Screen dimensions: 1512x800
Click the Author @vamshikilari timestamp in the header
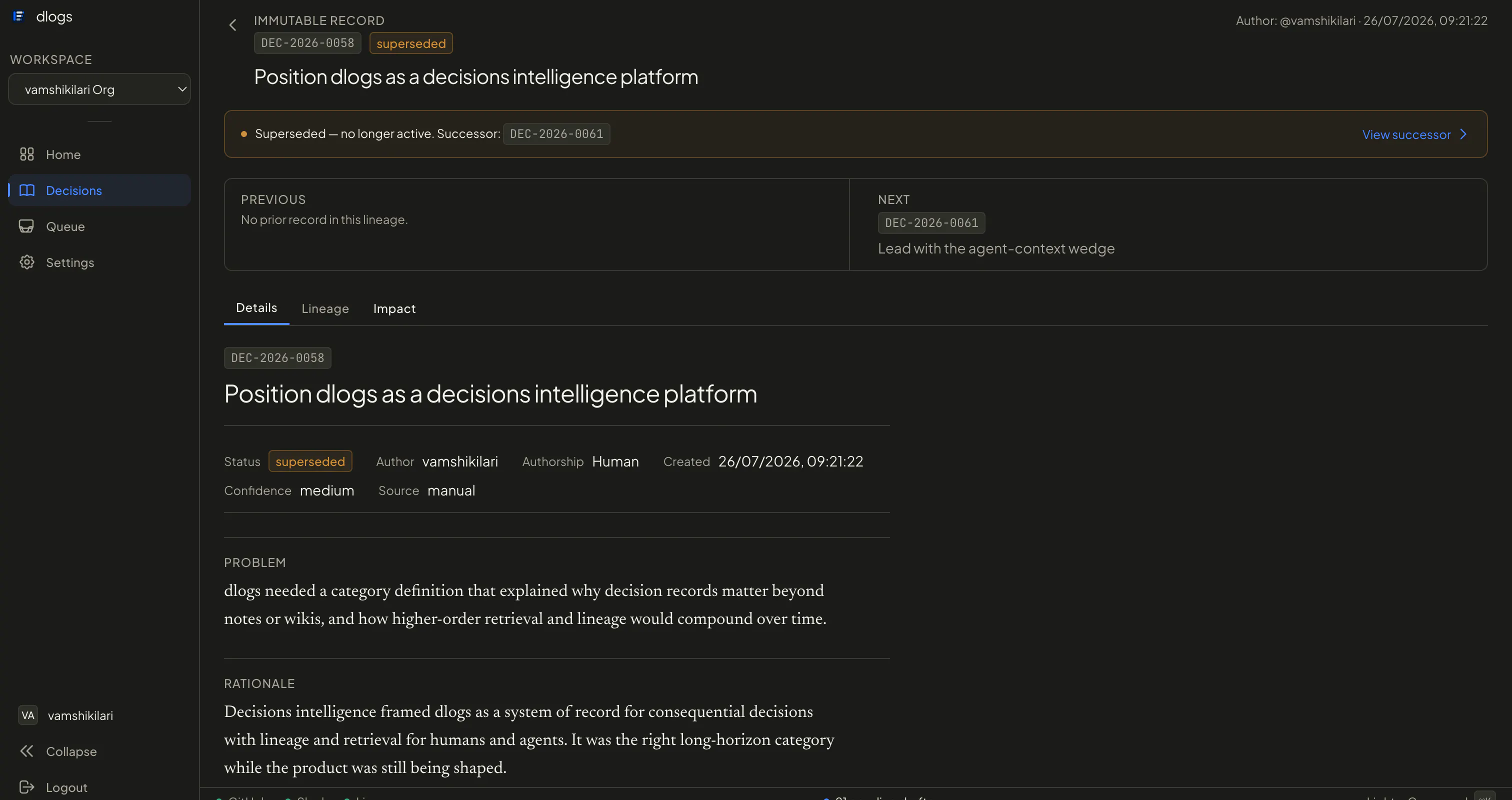(x=1361, y=20)
